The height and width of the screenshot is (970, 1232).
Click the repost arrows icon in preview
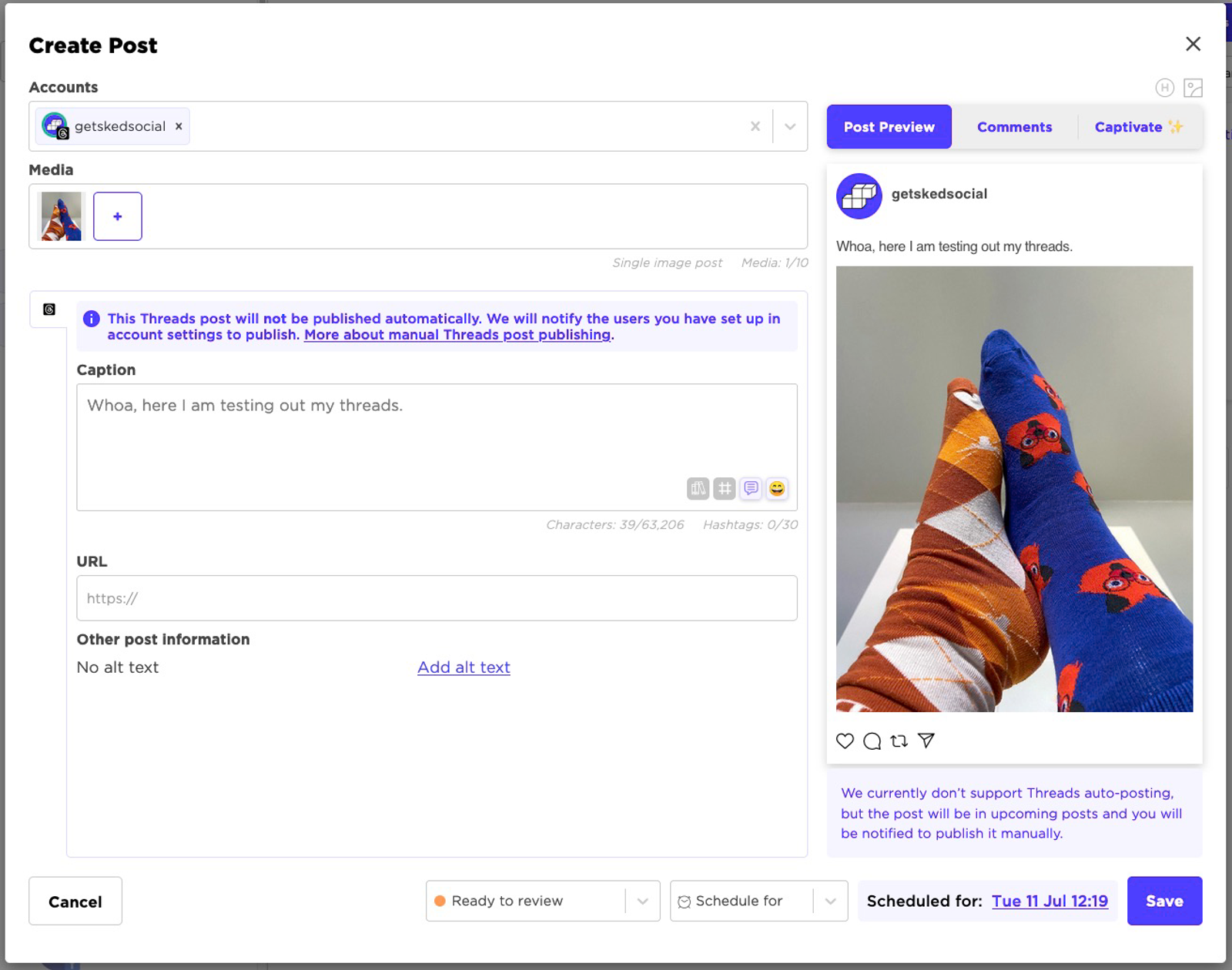(899, 741)
